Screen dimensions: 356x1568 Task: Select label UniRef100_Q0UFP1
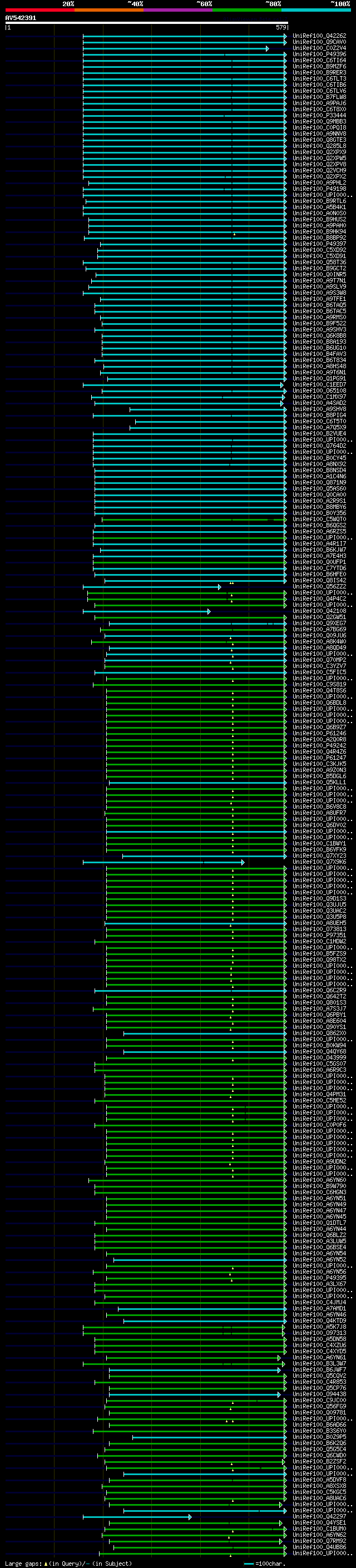(319, 562)
